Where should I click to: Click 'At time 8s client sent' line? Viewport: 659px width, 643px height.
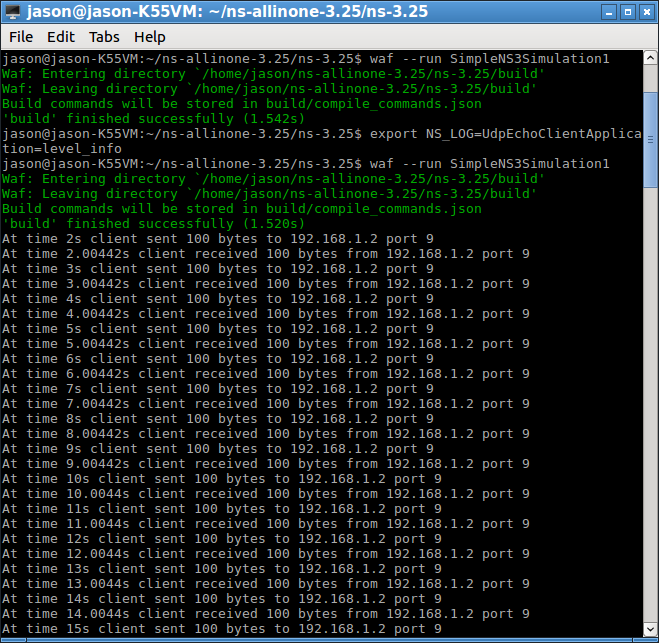pyautogui.click(x=218, y=419)
